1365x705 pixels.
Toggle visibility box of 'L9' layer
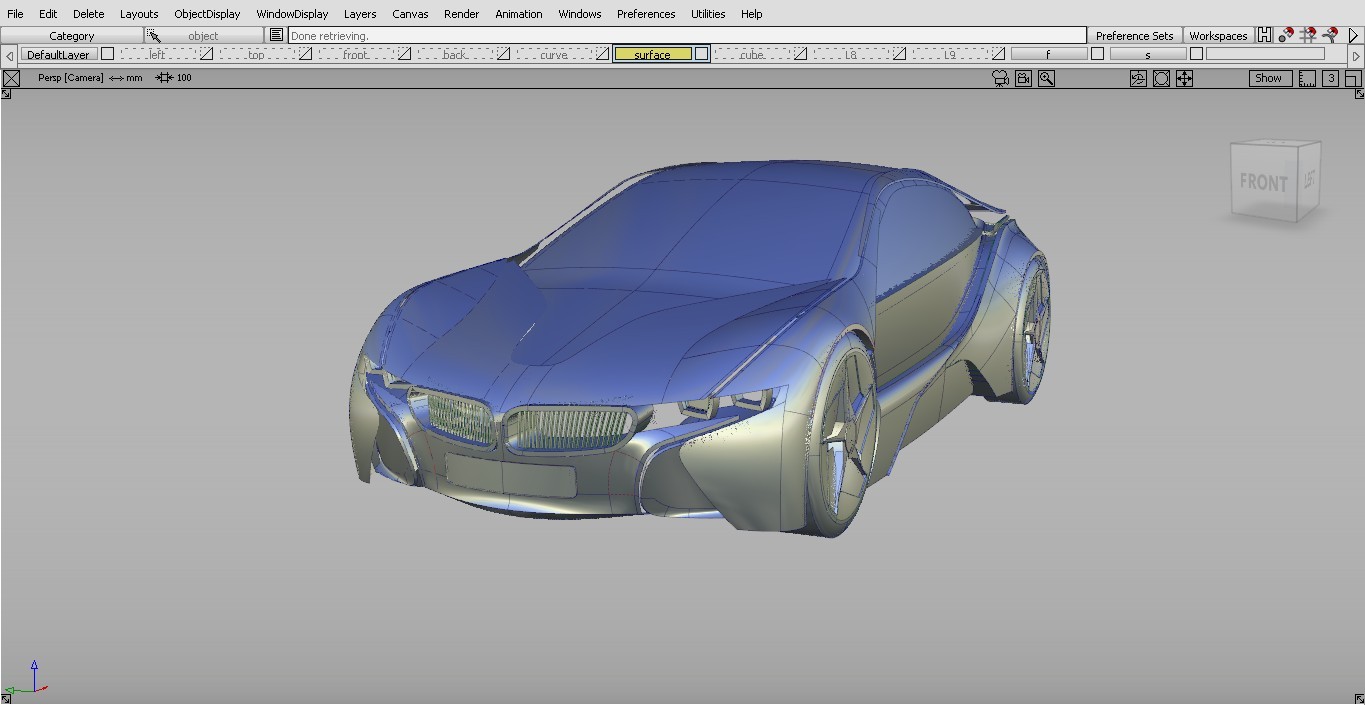tap(999, 54)
